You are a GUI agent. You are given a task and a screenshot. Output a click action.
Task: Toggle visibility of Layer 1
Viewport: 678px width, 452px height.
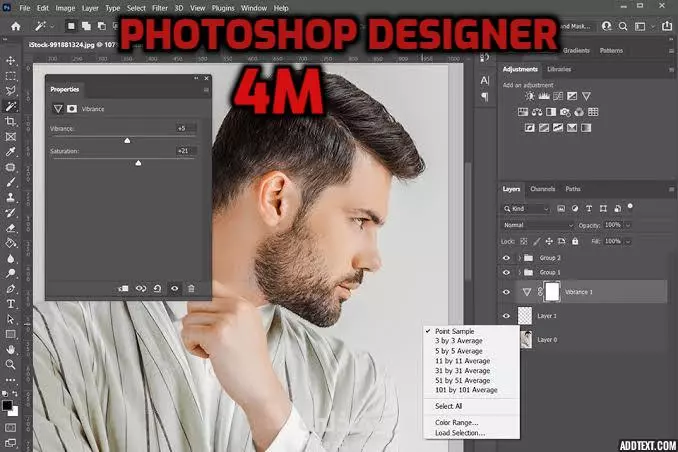506,316
